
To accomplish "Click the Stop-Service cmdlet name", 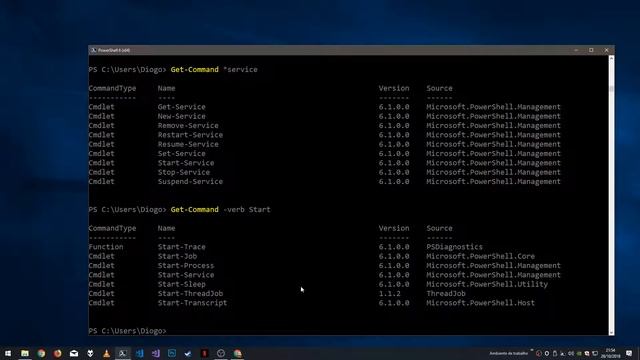I will 184,172.
